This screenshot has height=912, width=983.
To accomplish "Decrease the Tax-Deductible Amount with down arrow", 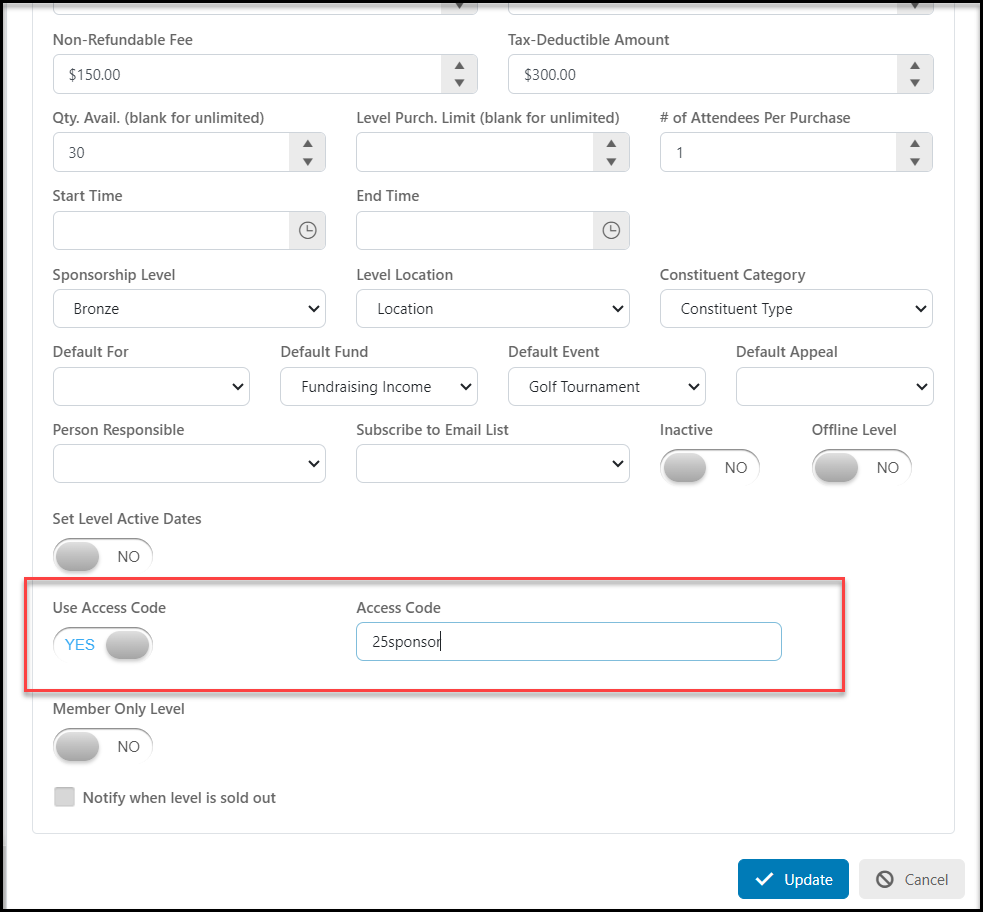I will tap(915, 83).
